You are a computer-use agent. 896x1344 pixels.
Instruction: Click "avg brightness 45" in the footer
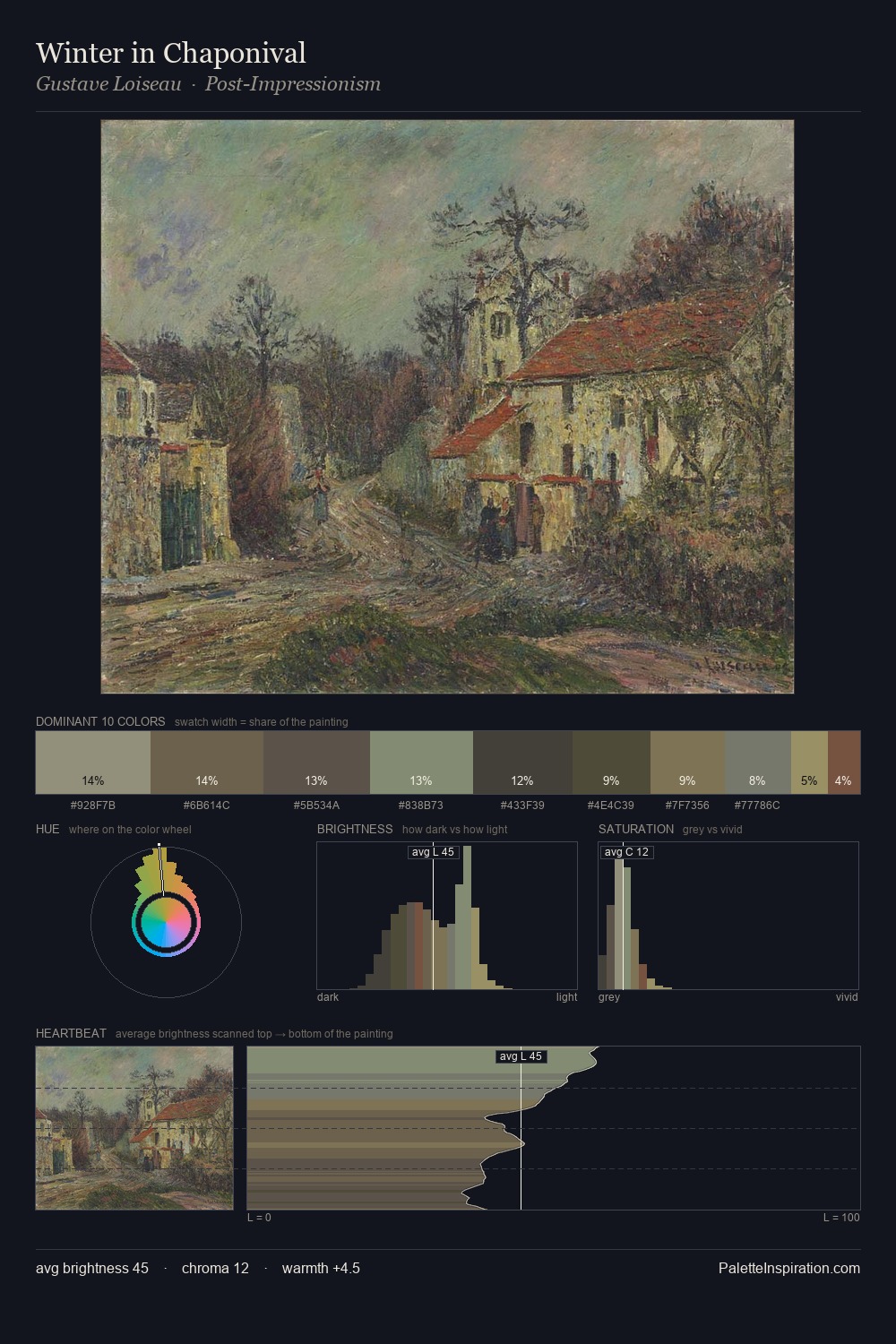(x=92, y=1268)
